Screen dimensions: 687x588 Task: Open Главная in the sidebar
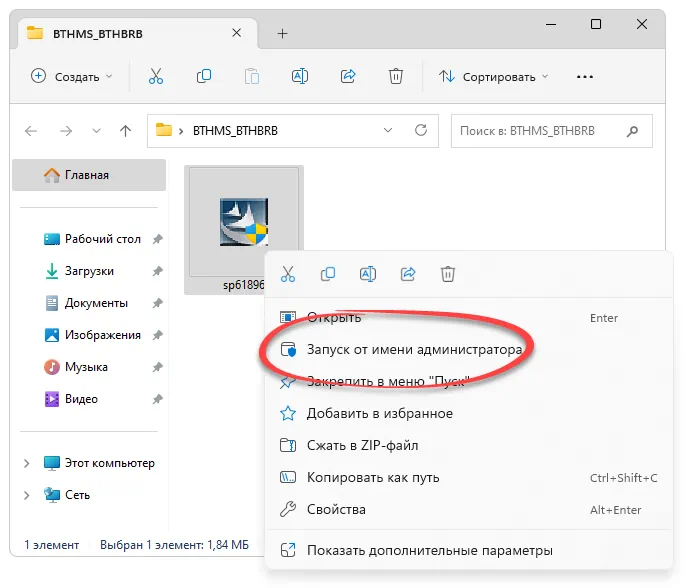89,175
